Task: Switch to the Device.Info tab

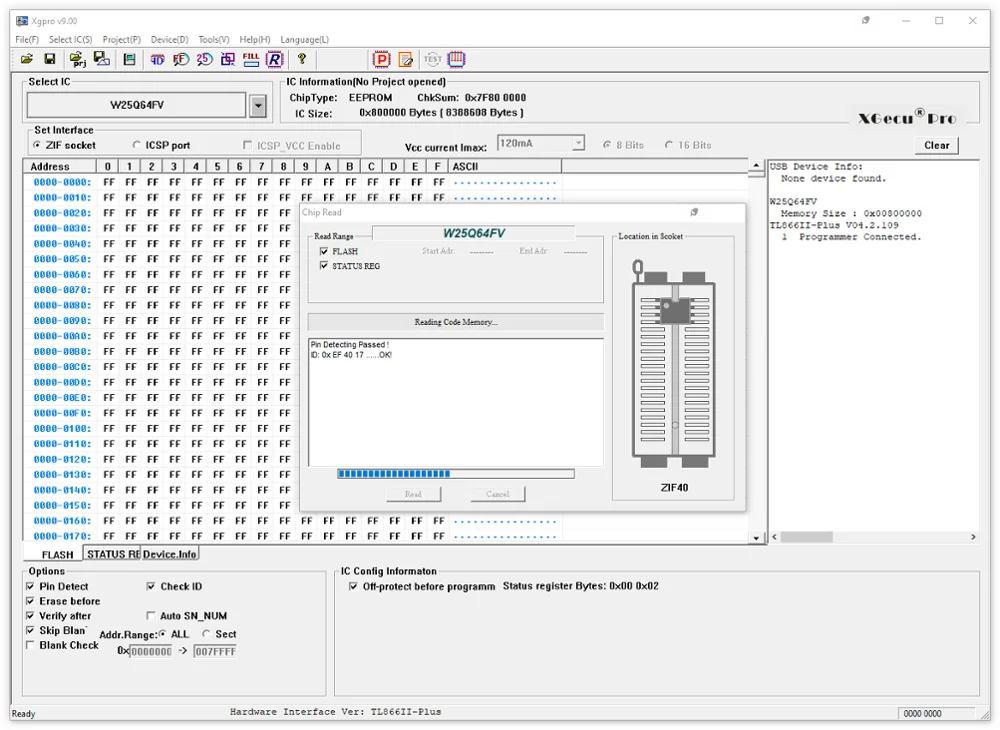Action: 170,554
